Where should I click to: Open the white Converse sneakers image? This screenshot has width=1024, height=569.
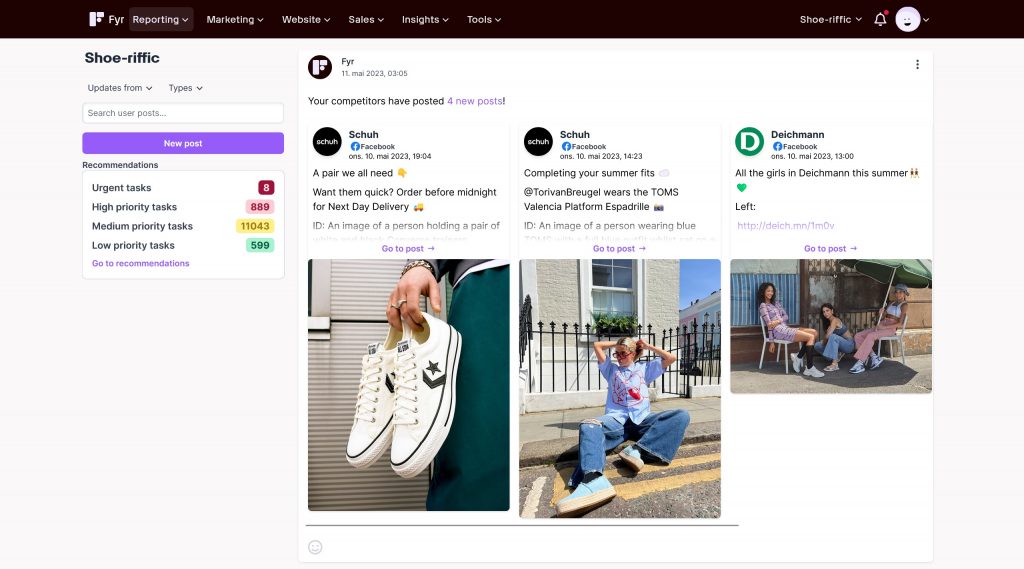coord(409,385)
